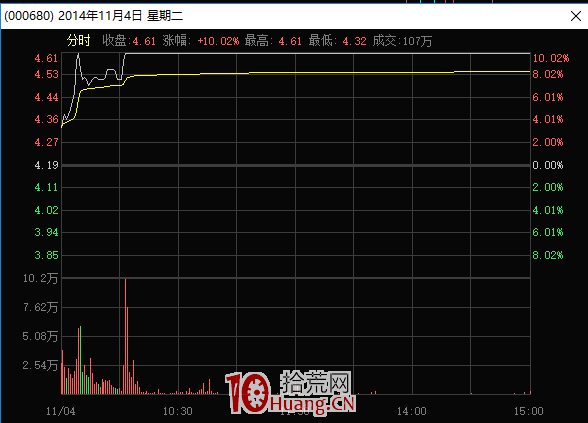Click the 成交:107万 volume value
The height and width of the screenshot is (423, 588).
point(402,40)
